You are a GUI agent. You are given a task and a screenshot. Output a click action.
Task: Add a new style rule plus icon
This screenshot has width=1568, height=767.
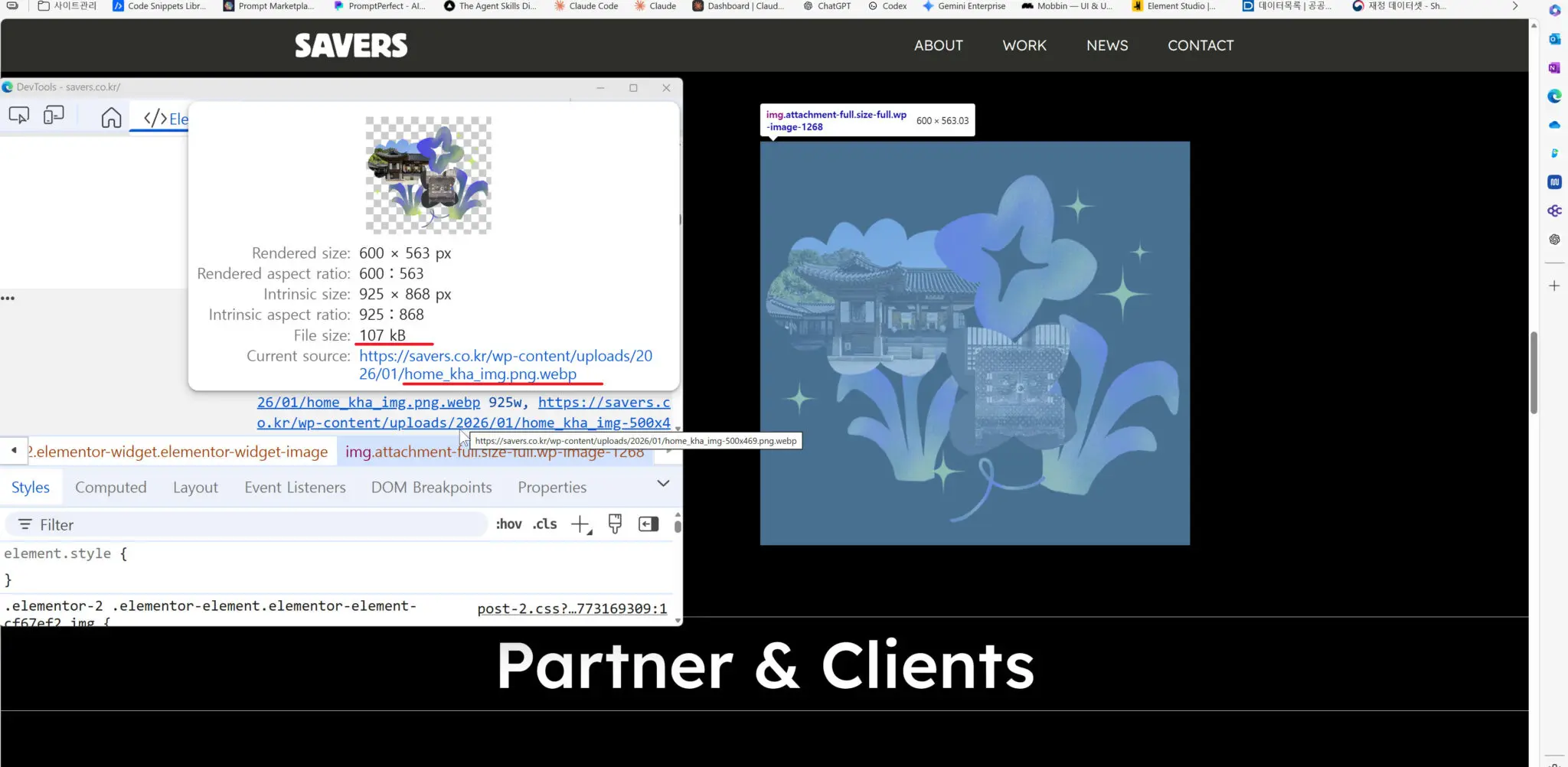click(581, 524)
